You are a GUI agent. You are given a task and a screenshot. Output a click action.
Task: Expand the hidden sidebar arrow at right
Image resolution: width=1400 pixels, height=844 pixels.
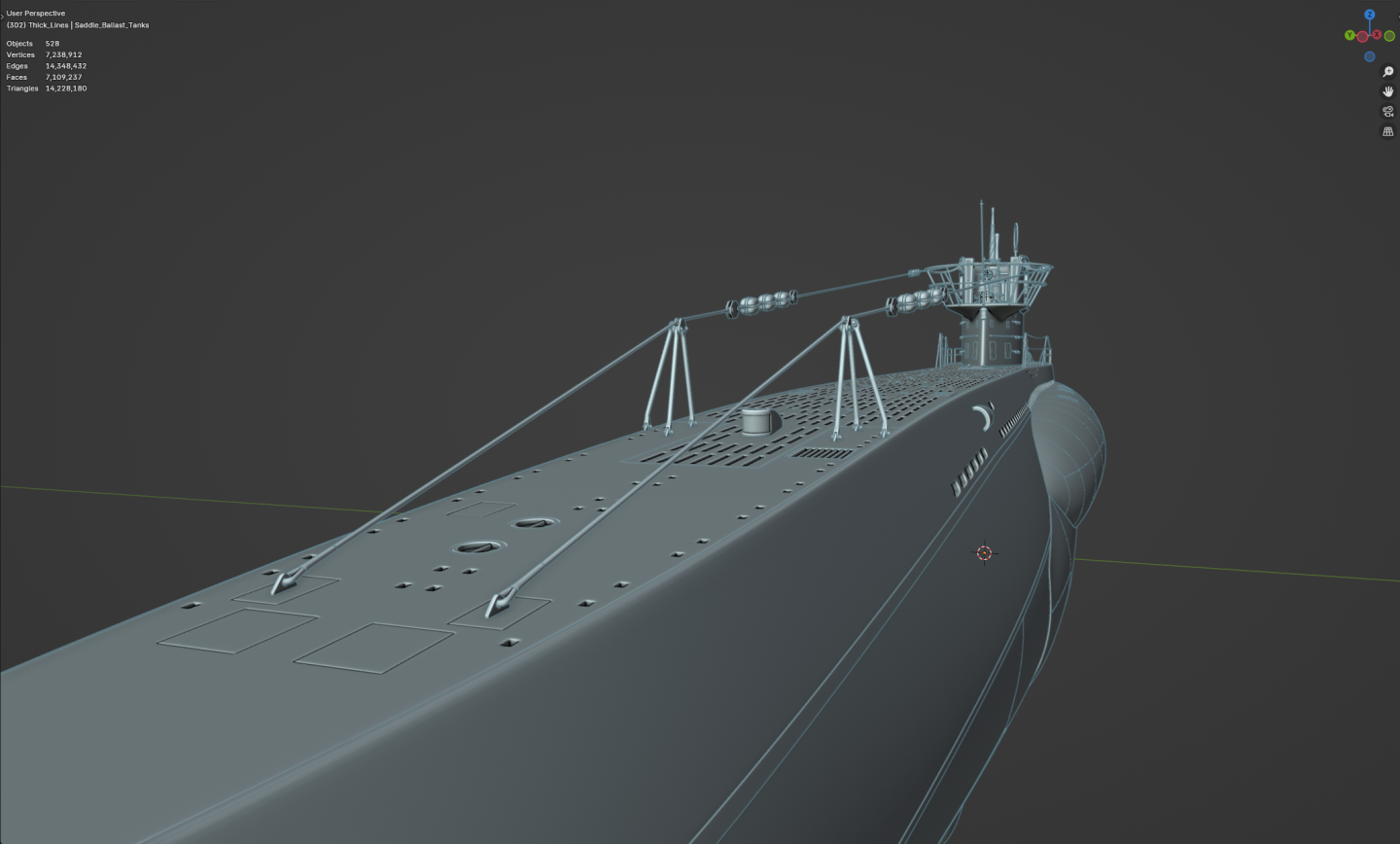pyautogui.click(x=1398, y=17)
